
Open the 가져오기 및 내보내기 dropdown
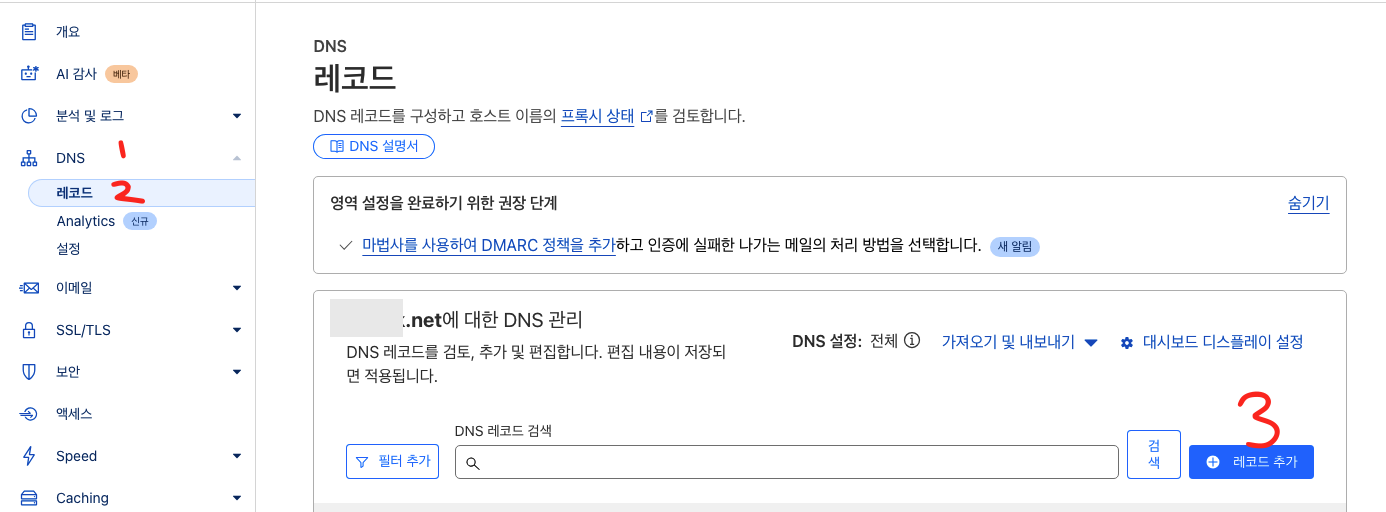(1019, 342)
